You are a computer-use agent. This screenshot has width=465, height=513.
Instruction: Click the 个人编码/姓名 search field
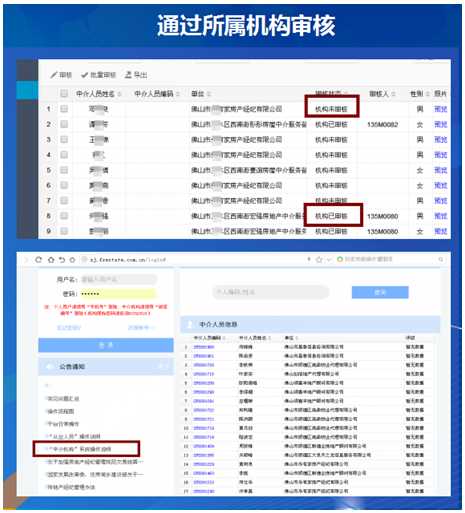[x=271, y=292]
